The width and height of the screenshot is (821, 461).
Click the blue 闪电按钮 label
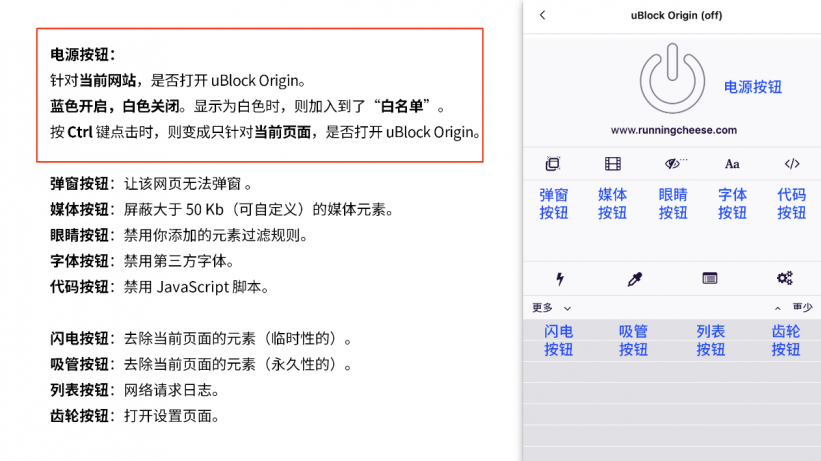point(559,341)
